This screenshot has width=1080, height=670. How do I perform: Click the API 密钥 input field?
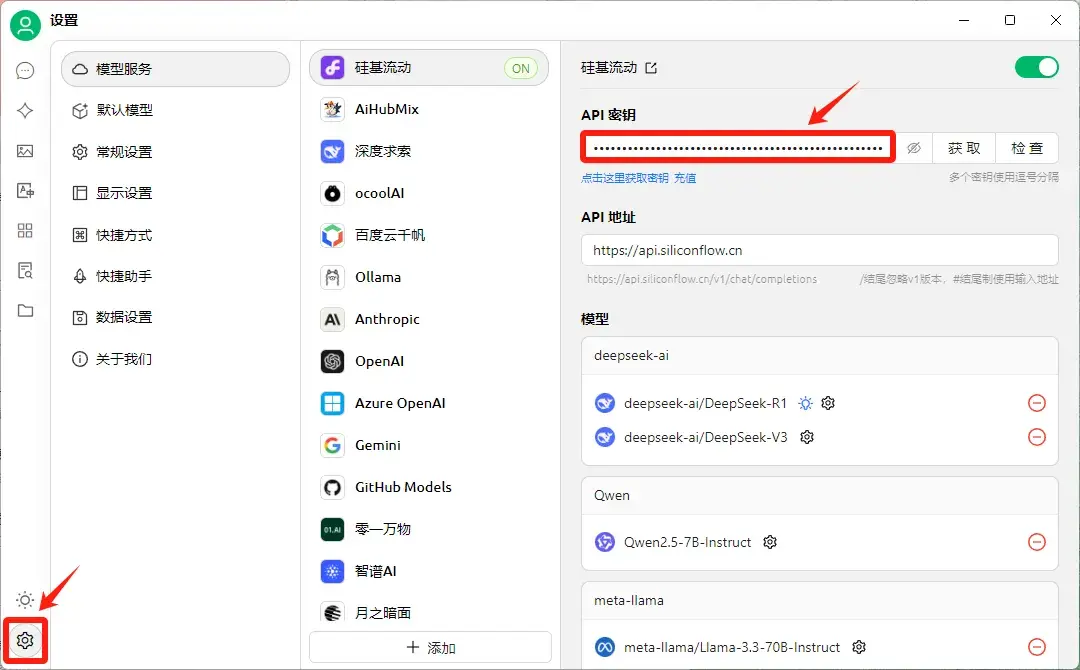pos(738,147)
